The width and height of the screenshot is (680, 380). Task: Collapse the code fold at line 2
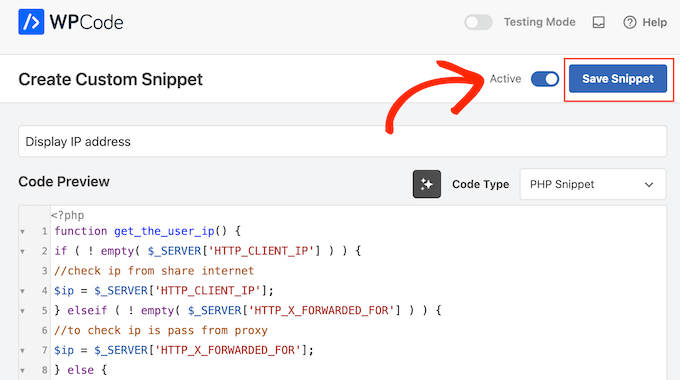(x=22, y=252)
